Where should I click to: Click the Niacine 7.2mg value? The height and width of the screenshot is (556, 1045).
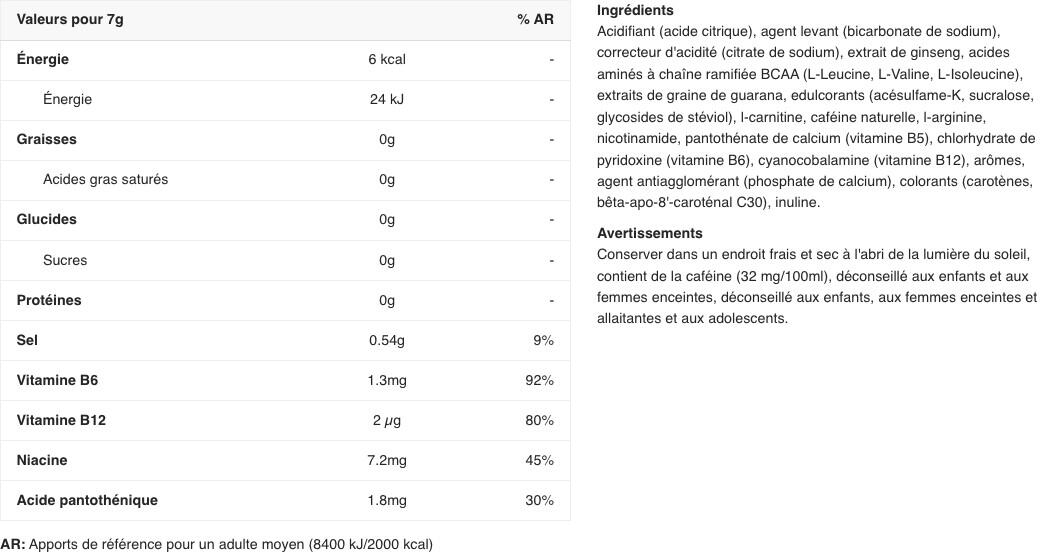[x=387, y=460]
